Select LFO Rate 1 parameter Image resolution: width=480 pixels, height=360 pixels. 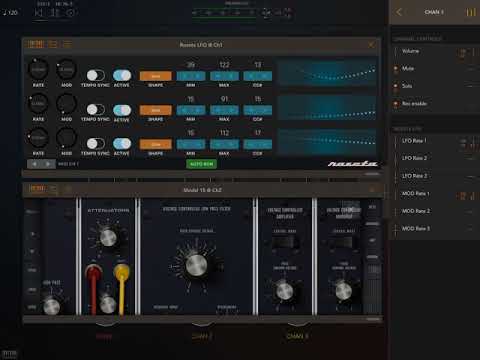pyautogui.click(x=435, y=141)
